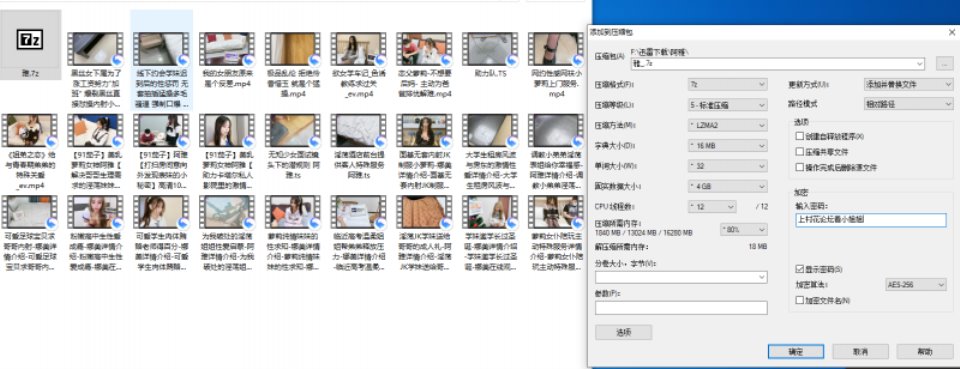Image resolution: width=960 pixels, height=369 pixels.
Task: Enable the 加密文件名 checkbox
Action: coord(799,300)
